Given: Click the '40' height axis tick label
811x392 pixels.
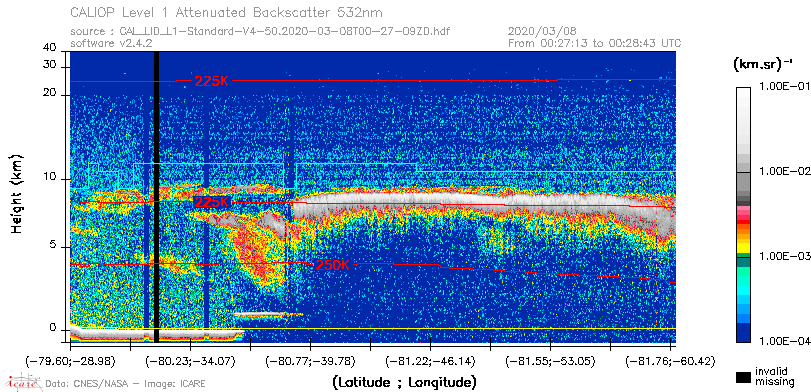Looking at the screenshot, I should (50, 48).
